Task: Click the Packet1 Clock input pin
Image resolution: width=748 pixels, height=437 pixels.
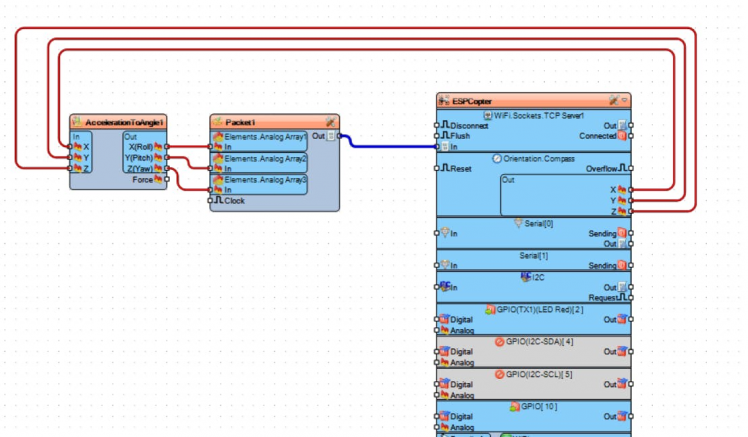Action: pos(211,200)
